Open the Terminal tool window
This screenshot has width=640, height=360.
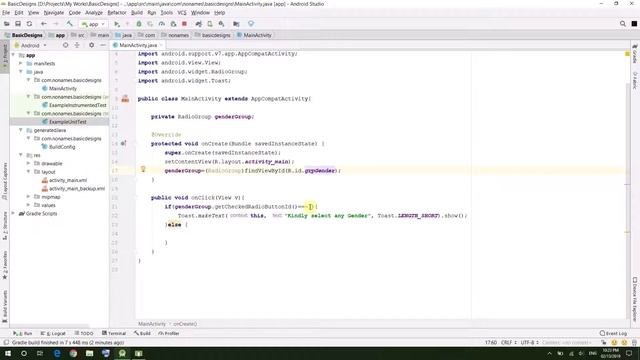tap(114, 333)
